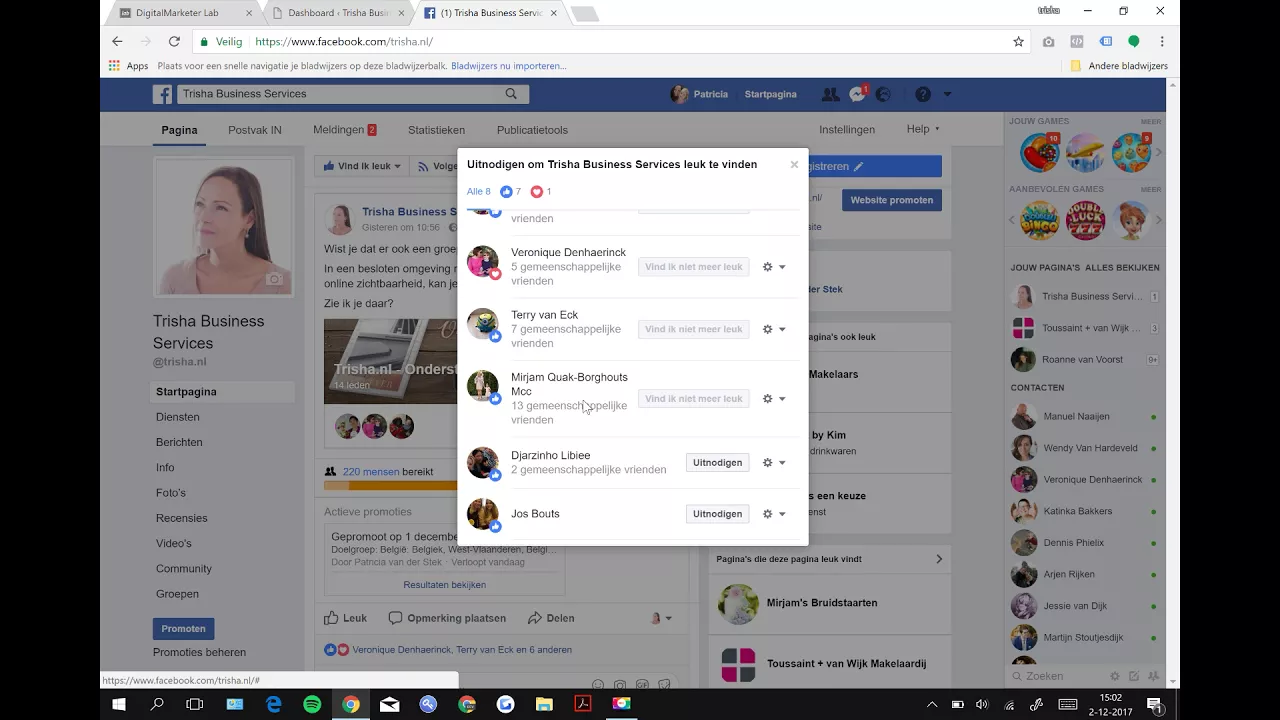Open gear options for Djarzinho Libiee

pyautogui.click(x=774, y=463)
